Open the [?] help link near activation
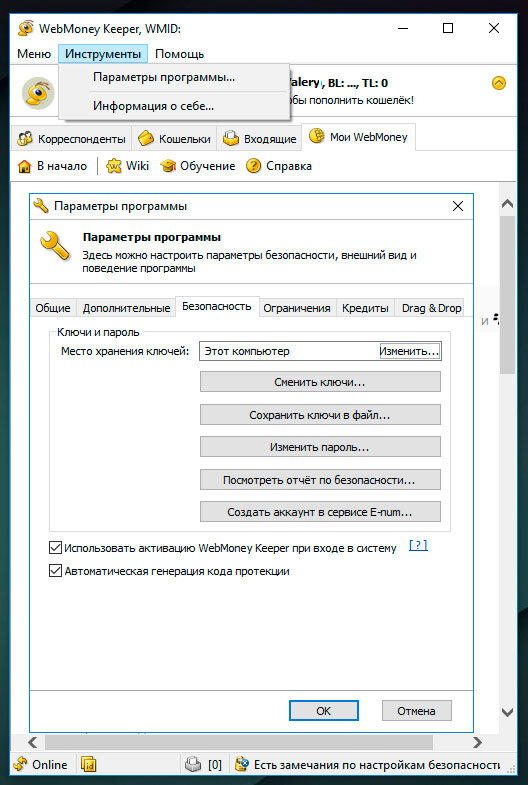Image resolution: width=528 pixels, height=785 pixels. (418, 545)
